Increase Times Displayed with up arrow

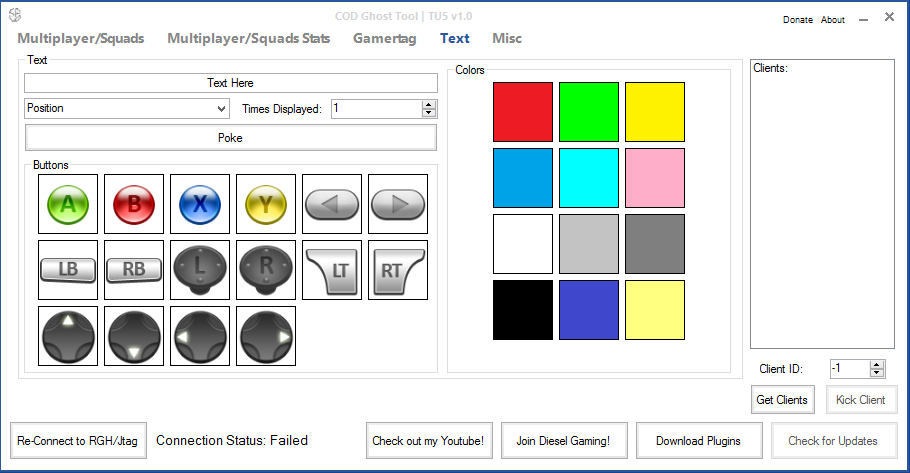click(429, 104)
